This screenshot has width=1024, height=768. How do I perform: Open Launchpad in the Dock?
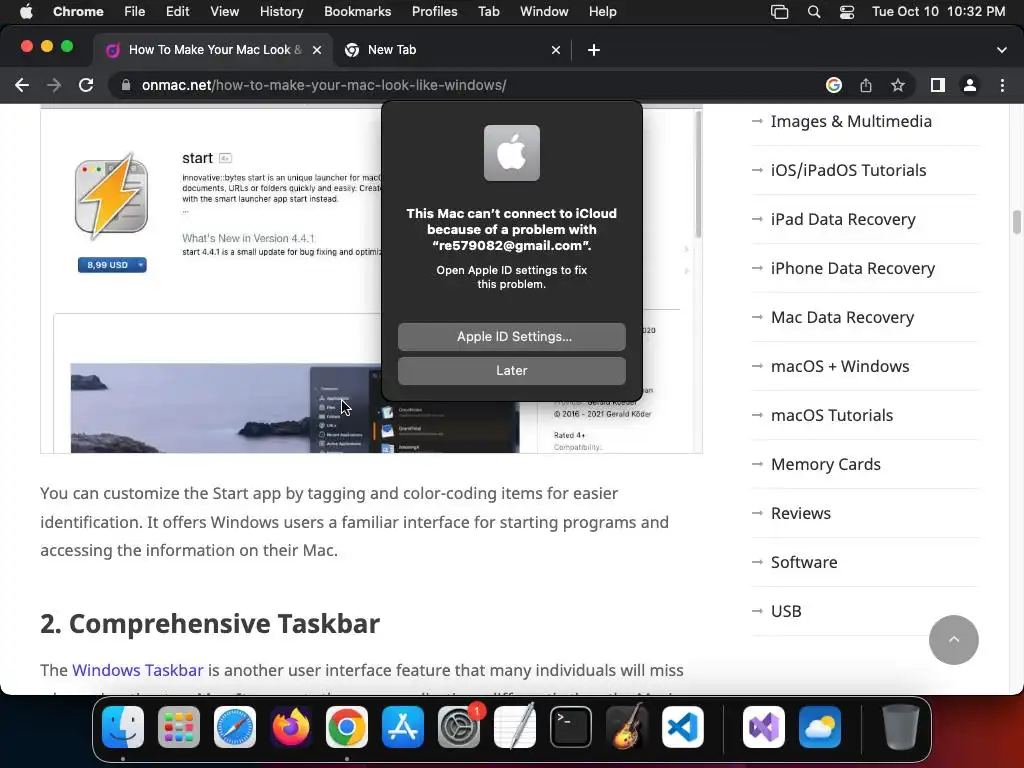pyautogui.click(x=179, y=727)
